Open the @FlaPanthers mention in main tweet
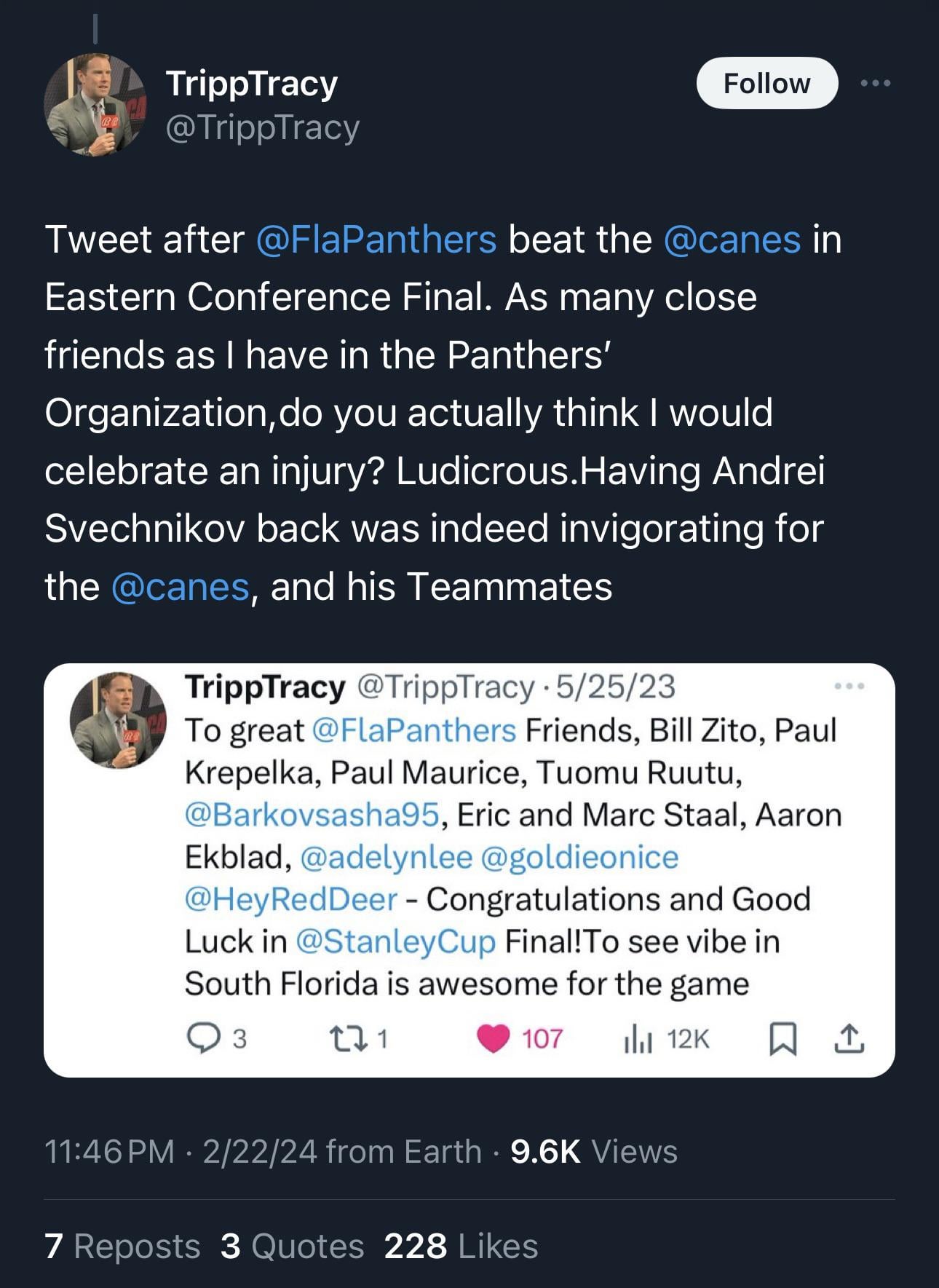This screenshot has height=1288, width=939. pos(376,240)
